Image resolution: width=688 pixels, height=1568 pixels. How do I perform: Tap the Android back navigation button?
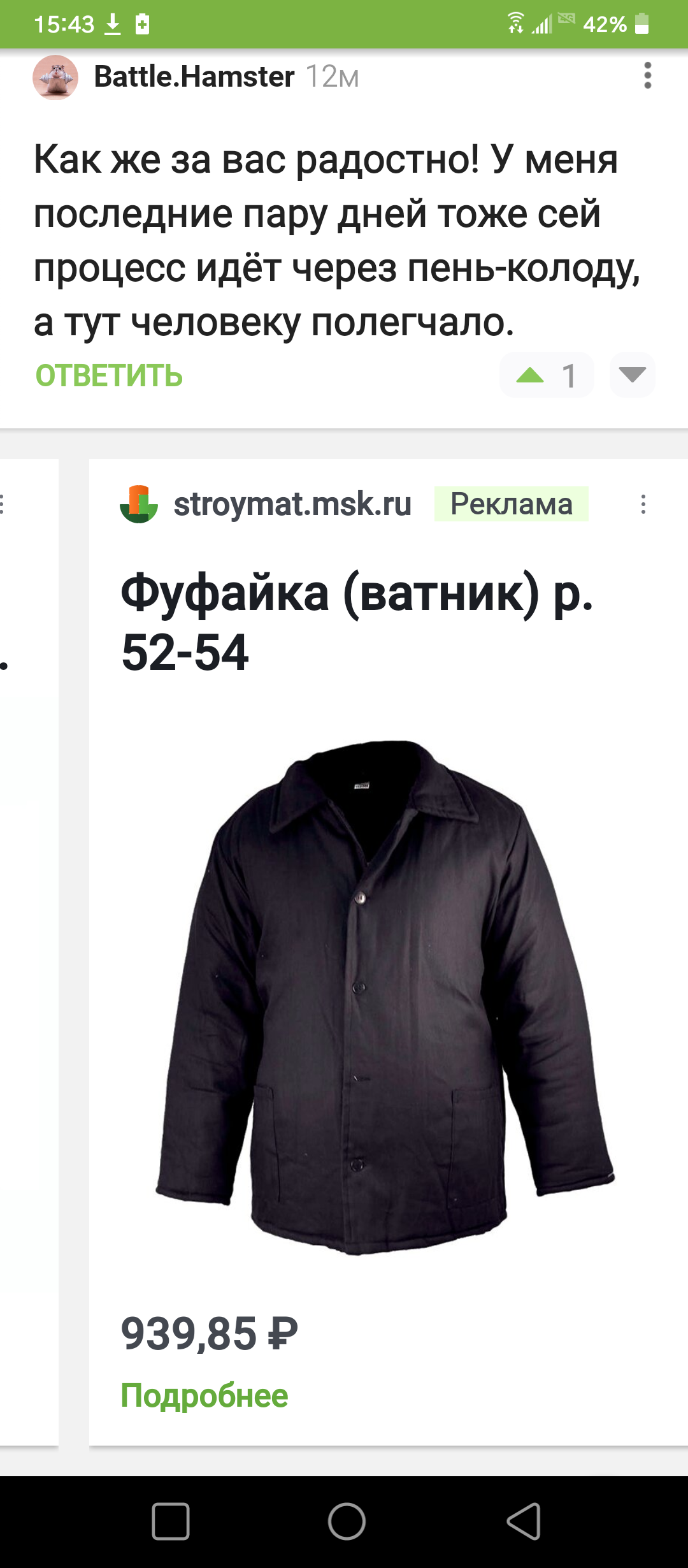[x=524, y=1521]
